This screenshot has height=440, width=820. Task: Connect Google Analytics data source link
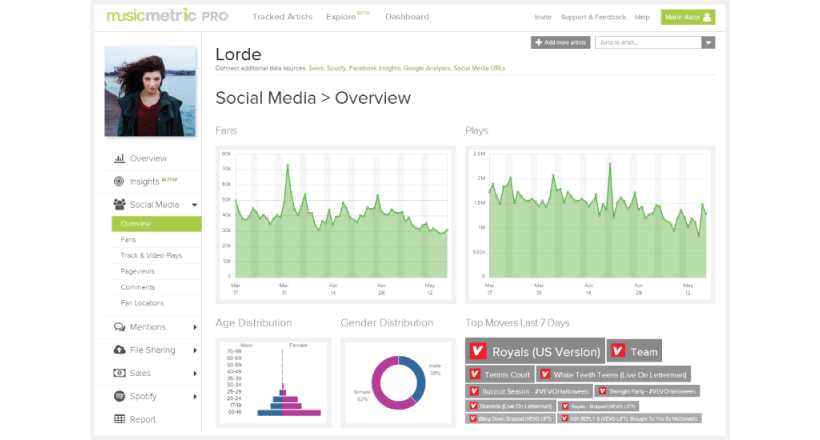(x=427, y=68)
